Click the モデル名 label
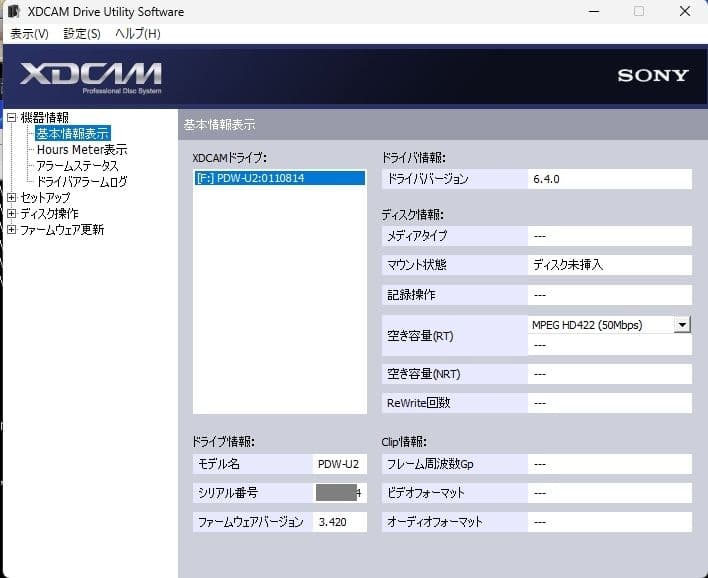 pyautogui.click(x=219, y=464)
